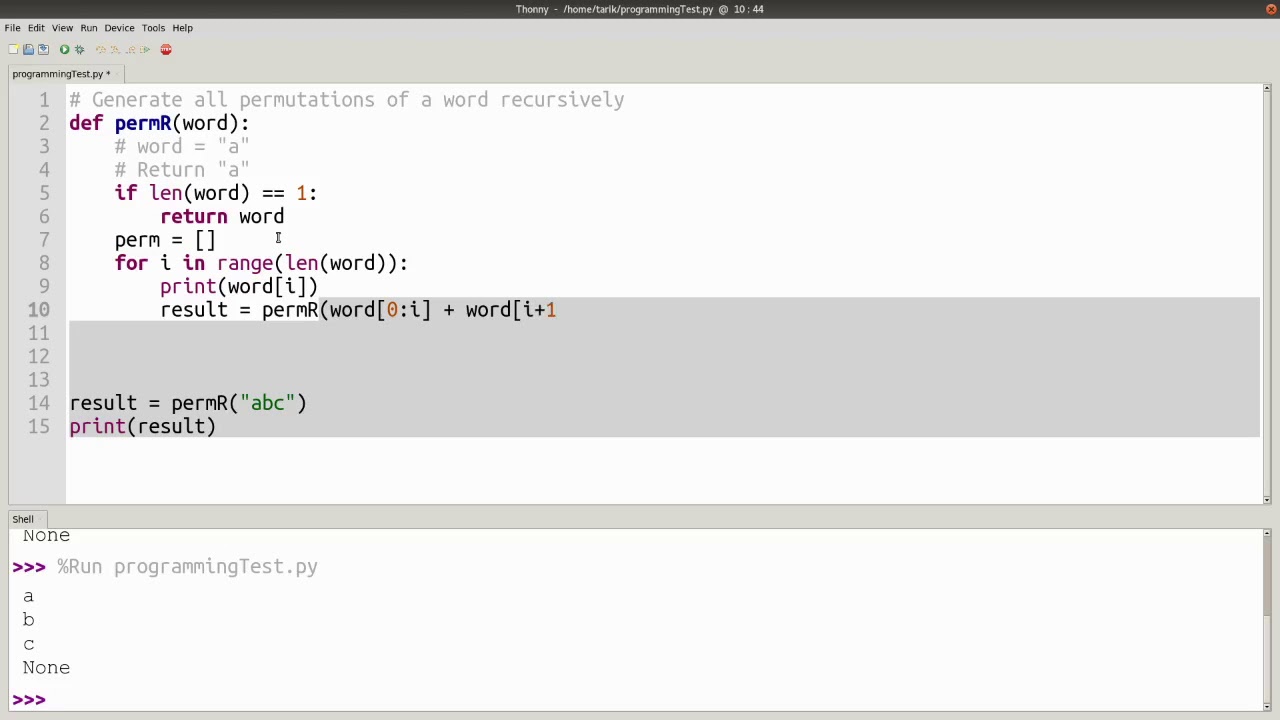
Task: Click the Open file icon
Action: click(28, 49)
